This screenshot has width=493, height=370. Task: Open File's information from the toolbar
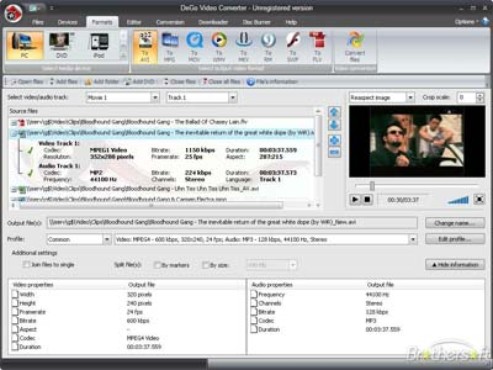coord(272,82)
